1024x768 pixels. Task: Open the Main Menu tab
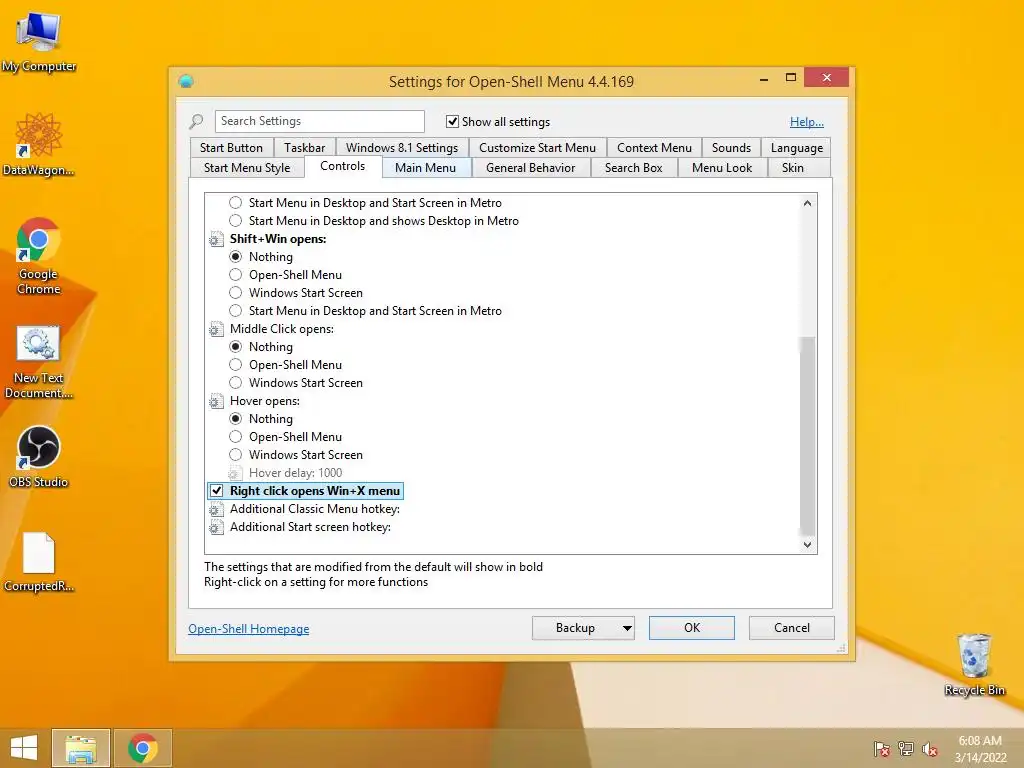425,168
